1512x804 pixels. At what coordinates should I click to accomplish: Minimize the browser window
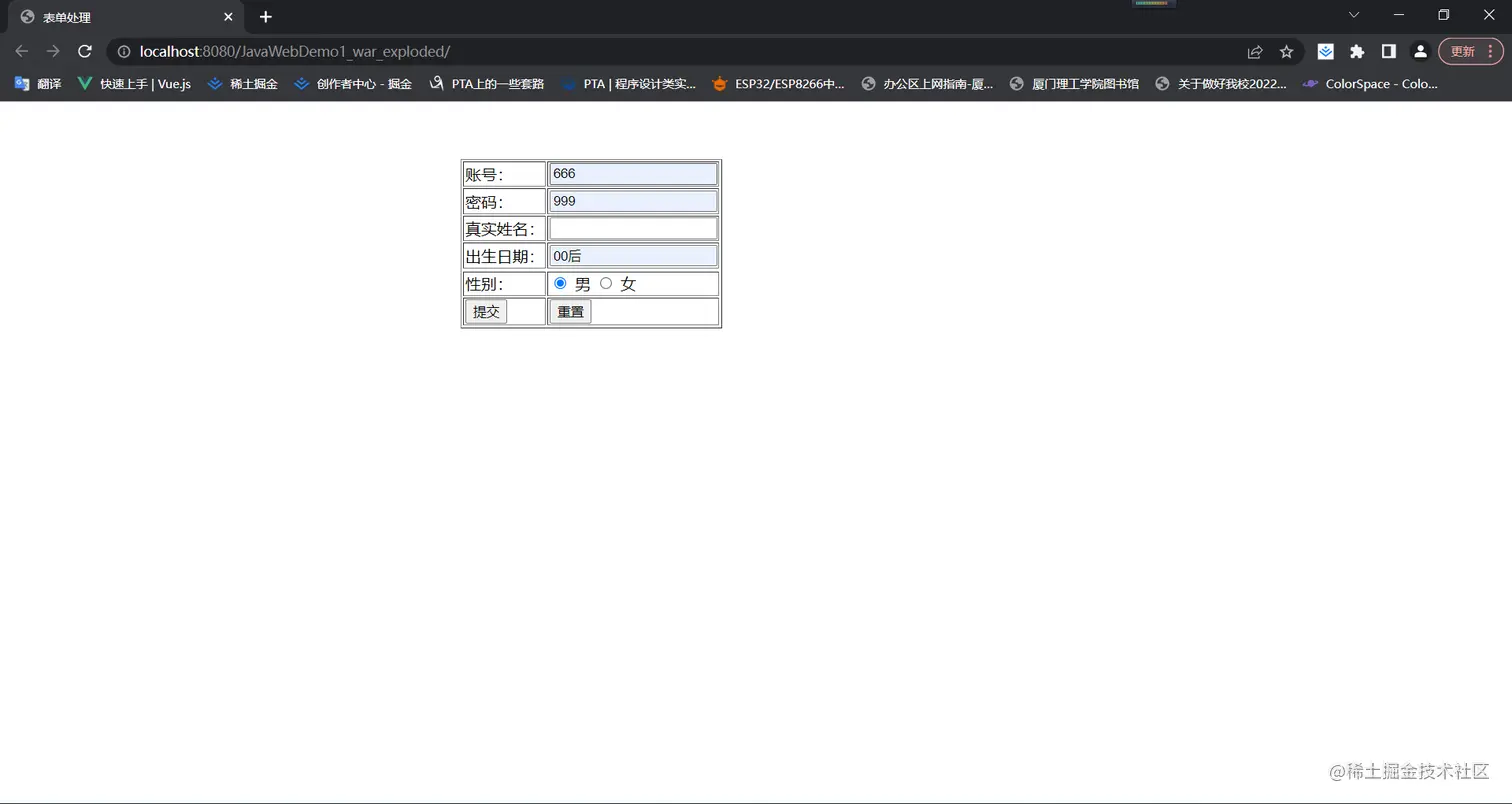[1398, 15]
